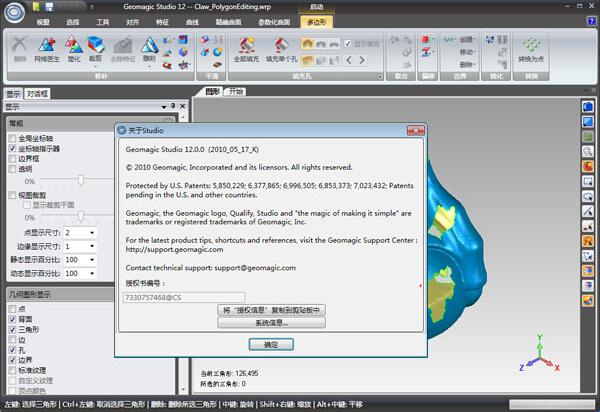600x412 pixels.
Task: Click 确定 to close About dialog
Action: tap(271, 344)
